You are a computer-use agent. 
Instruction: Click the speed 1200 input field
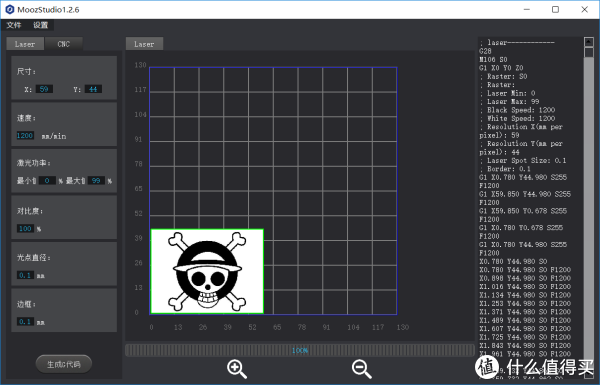pos(25,135)
